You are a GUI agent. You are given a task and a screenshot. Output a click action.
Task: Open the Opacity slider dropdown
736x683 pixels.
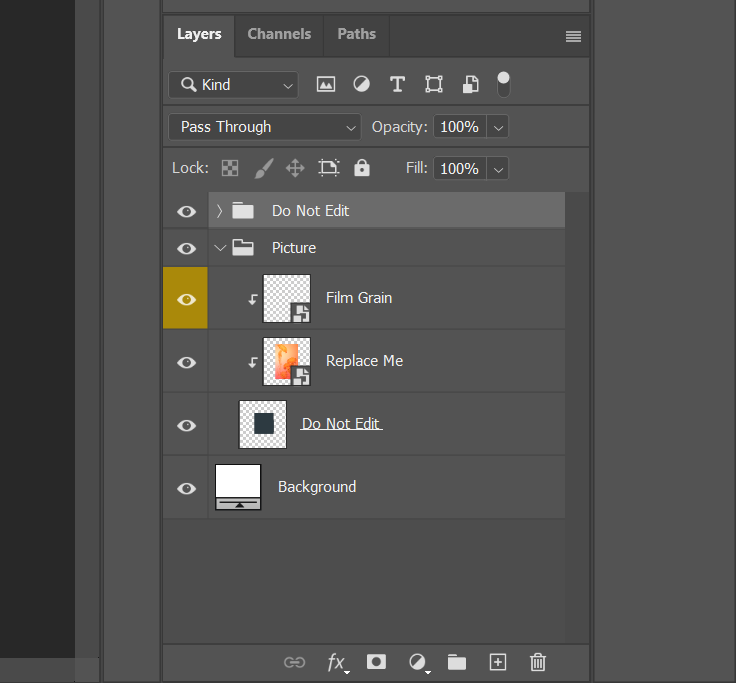click(498, 127)
